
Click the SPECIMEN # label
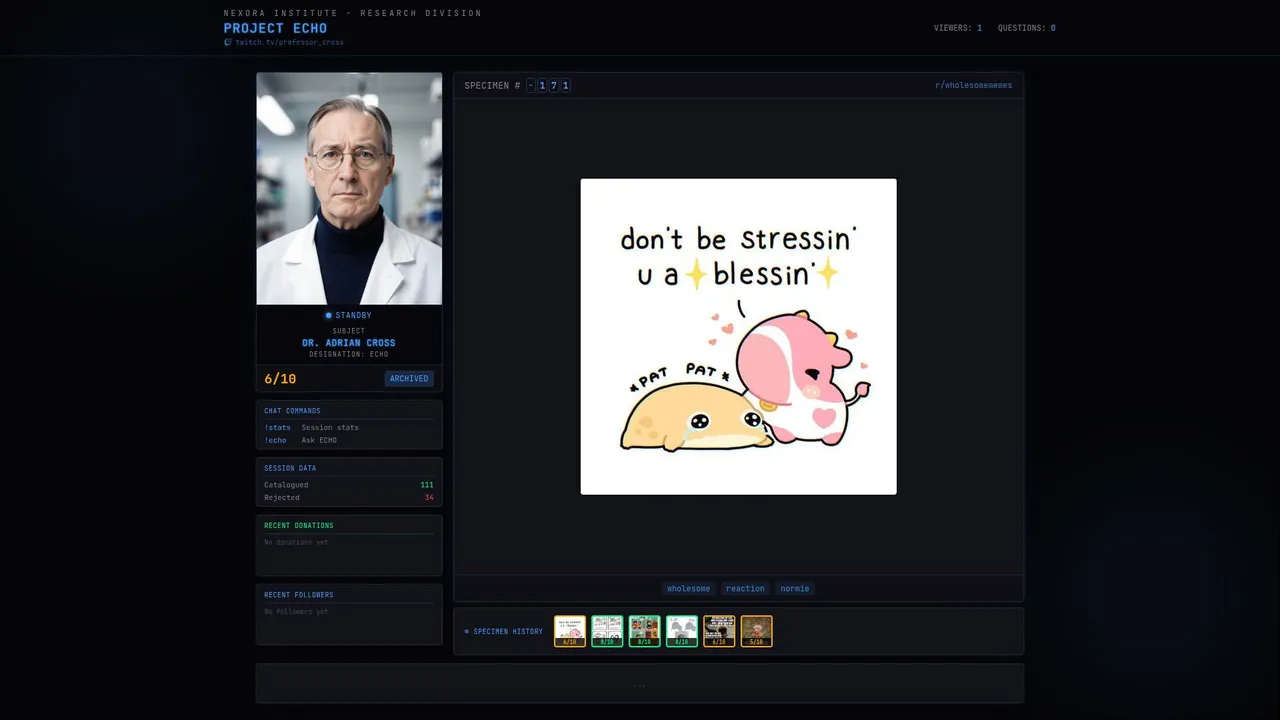coord(492,86)
